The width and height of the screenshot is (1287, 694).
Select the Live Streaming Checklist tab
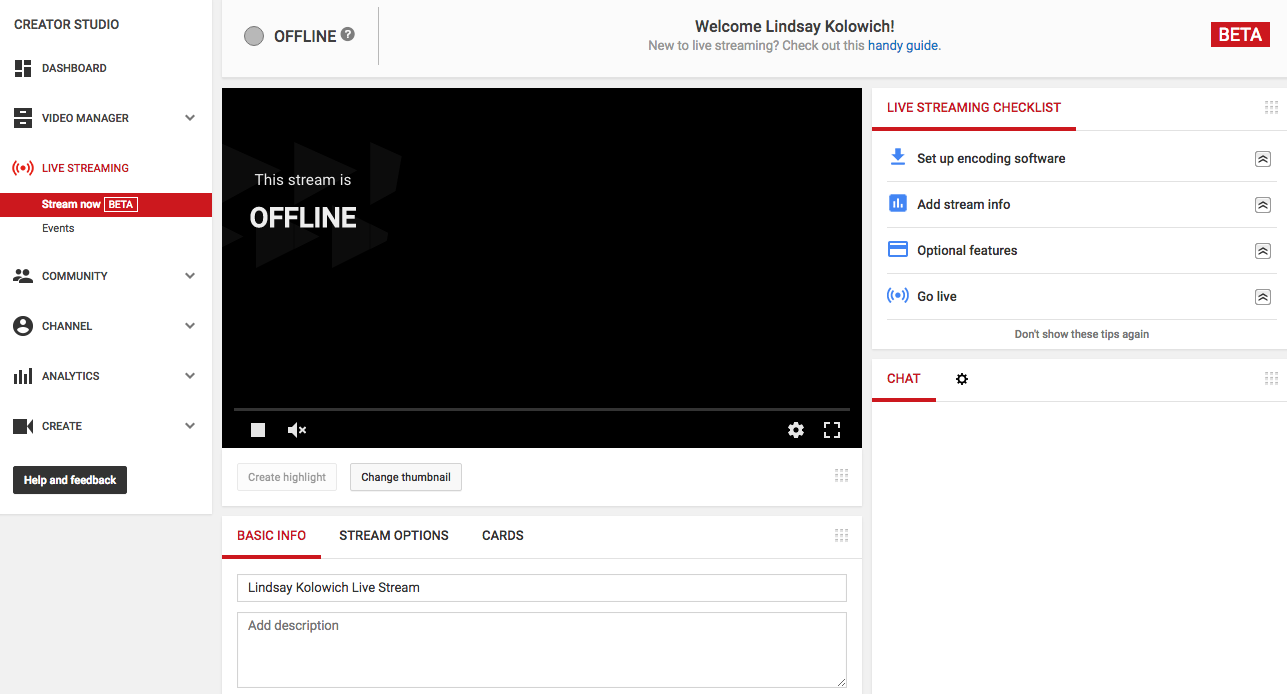974,108
